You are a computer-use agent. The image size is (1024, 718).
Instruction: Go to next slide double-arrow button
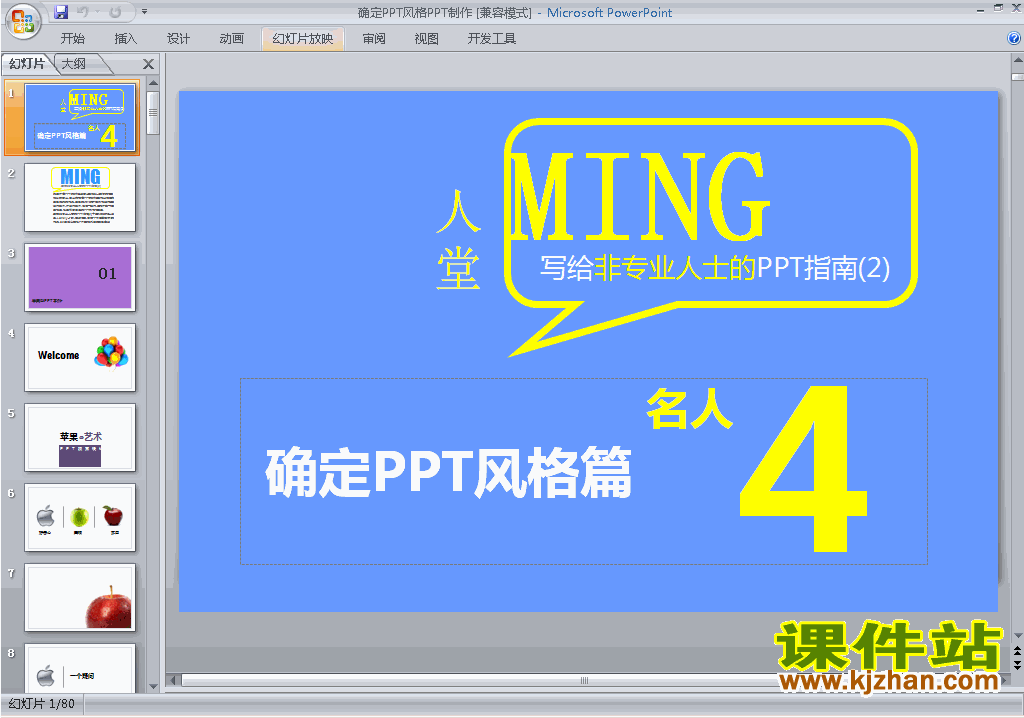click(x=1017, y=664)
